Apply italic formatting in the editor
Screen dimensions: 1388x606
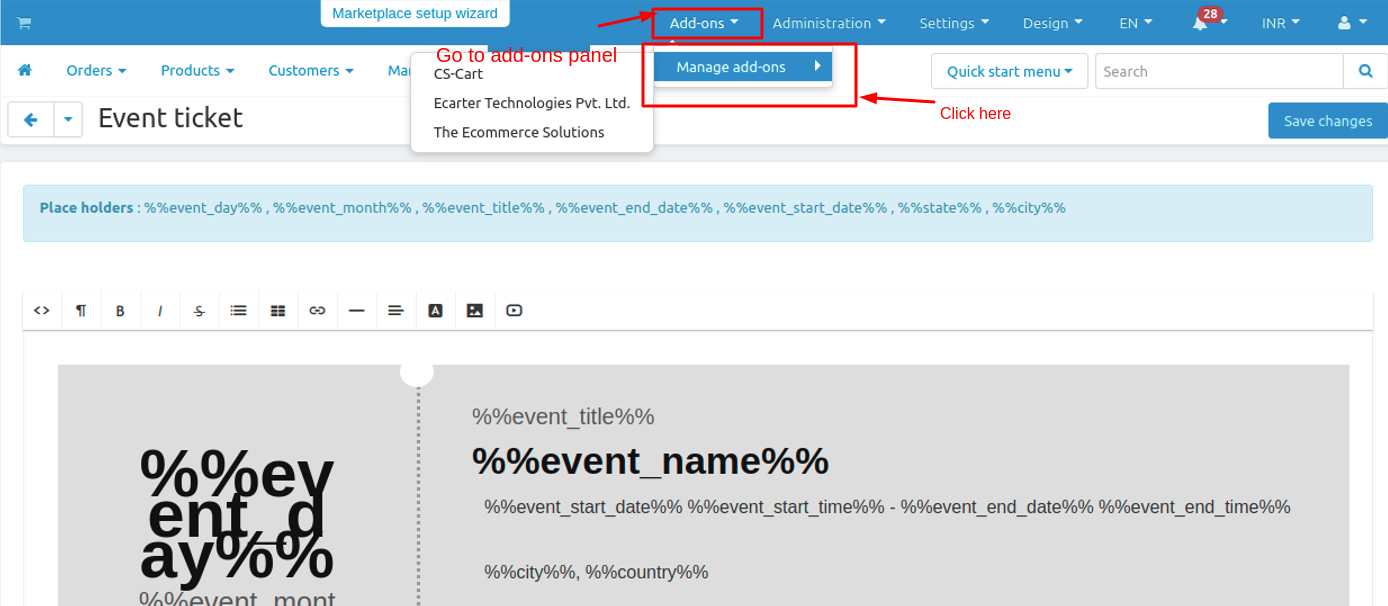[160, 311]
